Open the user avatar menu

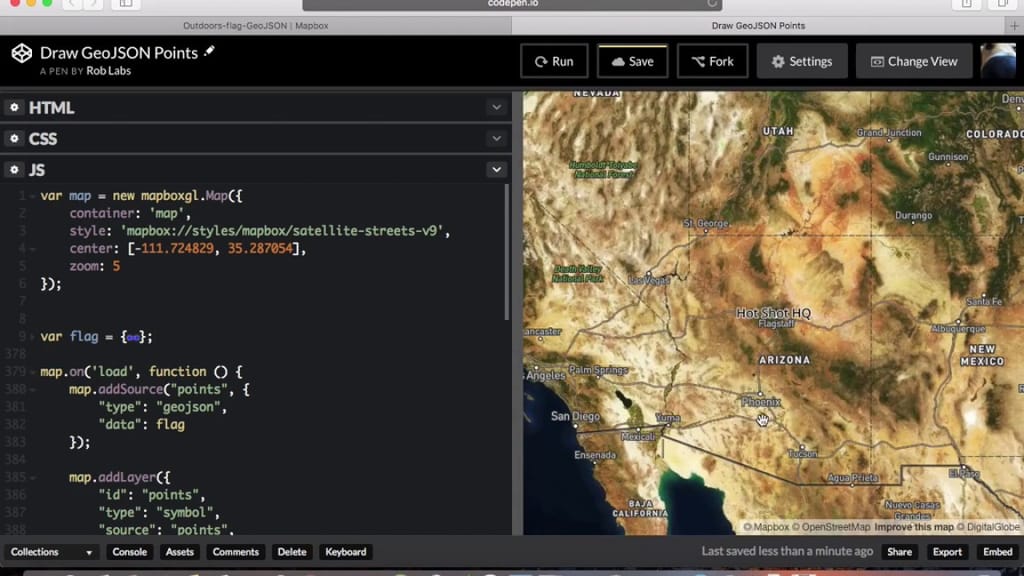click(x=999, y=61)
